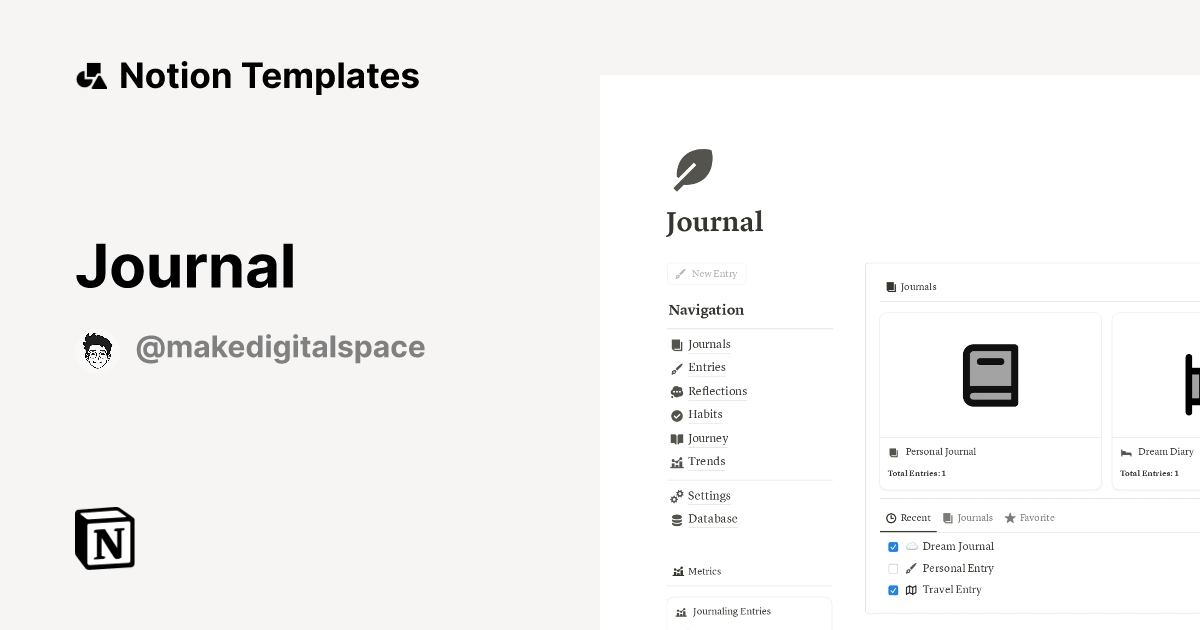This screenshot has width=1200, height=630.
Task: Uncheck the Travel Entry checkbox
Action: [x=893, y=590]
